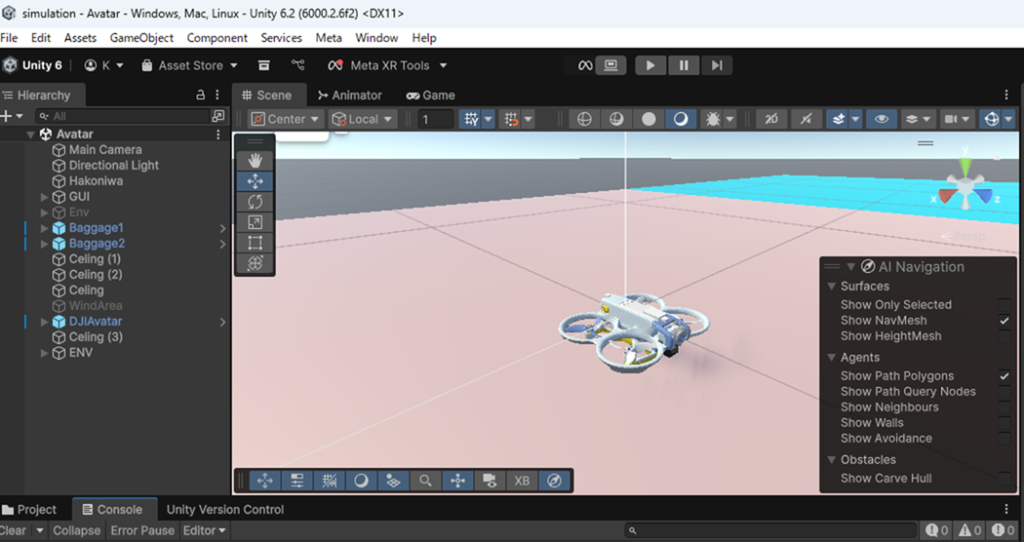This screenshot has height=542, width=1024.
Task: Click the Play button
Action: click(x=650, y=65)
